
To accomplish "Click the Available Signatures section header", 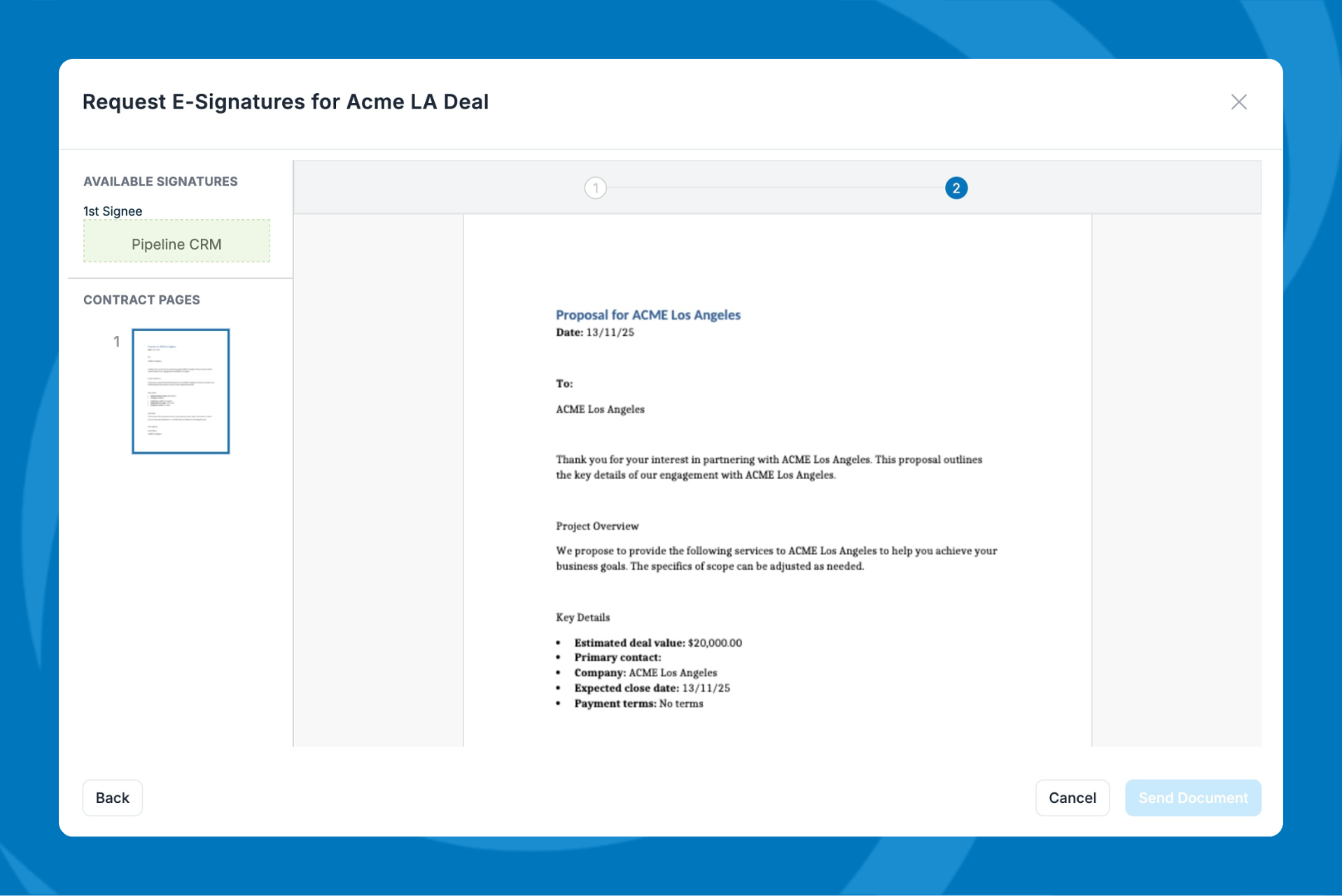I will pyautogui.click(x=160, y=182).
